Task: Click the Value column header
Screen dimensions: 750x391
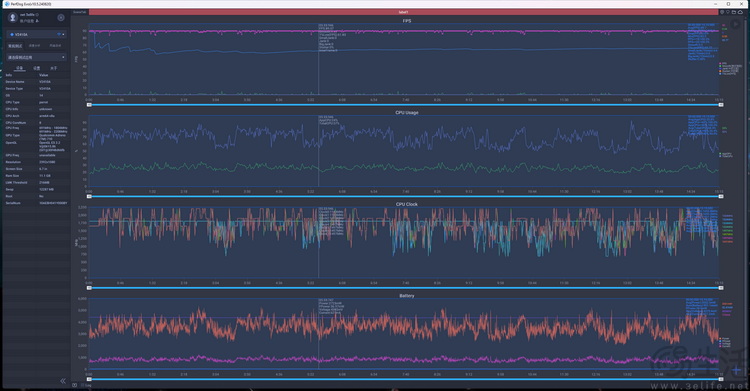Action: (44, 75)
